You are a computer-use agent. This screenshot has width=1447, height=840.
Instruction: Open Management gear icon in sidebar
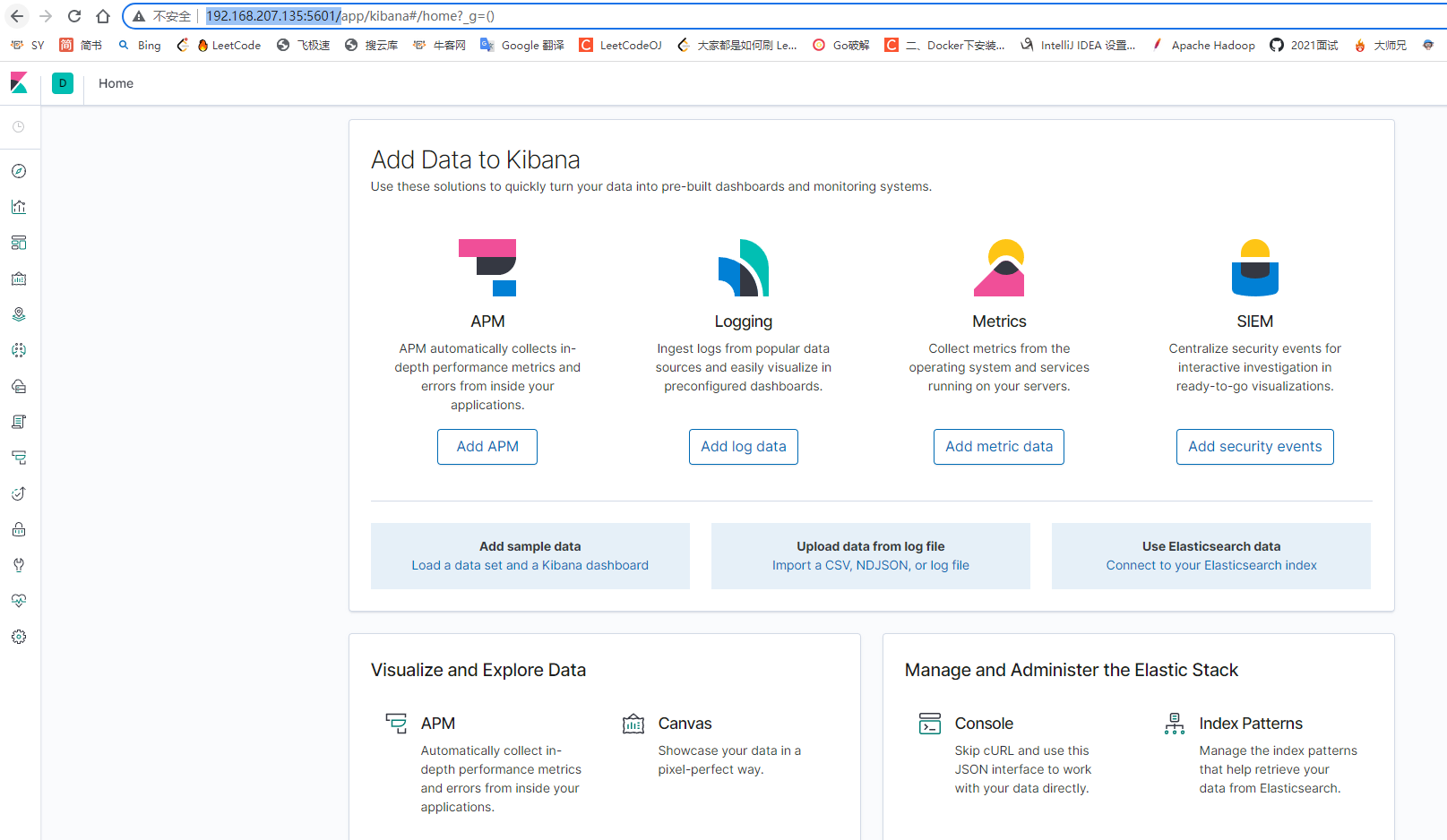click(x=19, y=637)
